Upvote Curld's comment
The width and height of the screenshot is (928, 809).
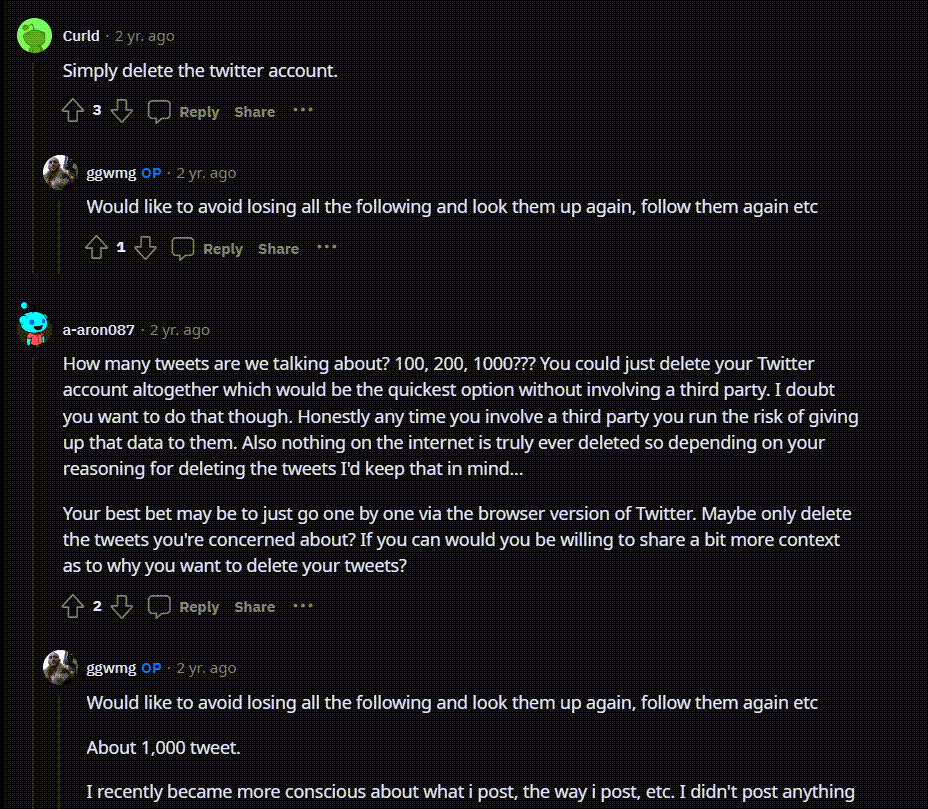[x=71, y=111]
